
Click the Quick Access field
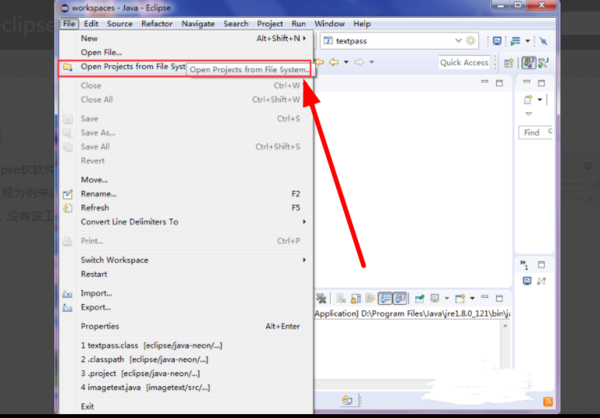465,62
